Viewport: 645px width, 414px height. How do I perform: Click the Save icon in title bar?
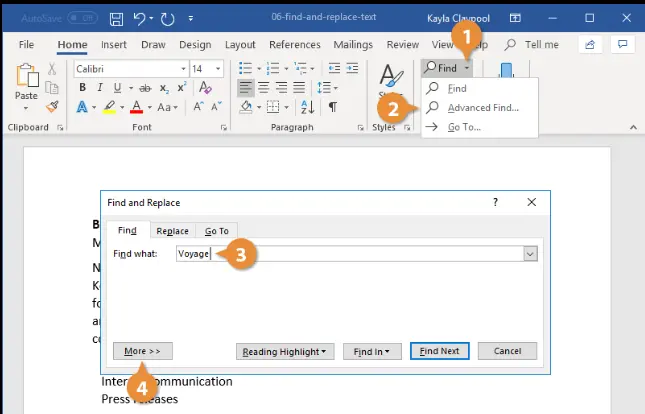[x=116, y=19]
